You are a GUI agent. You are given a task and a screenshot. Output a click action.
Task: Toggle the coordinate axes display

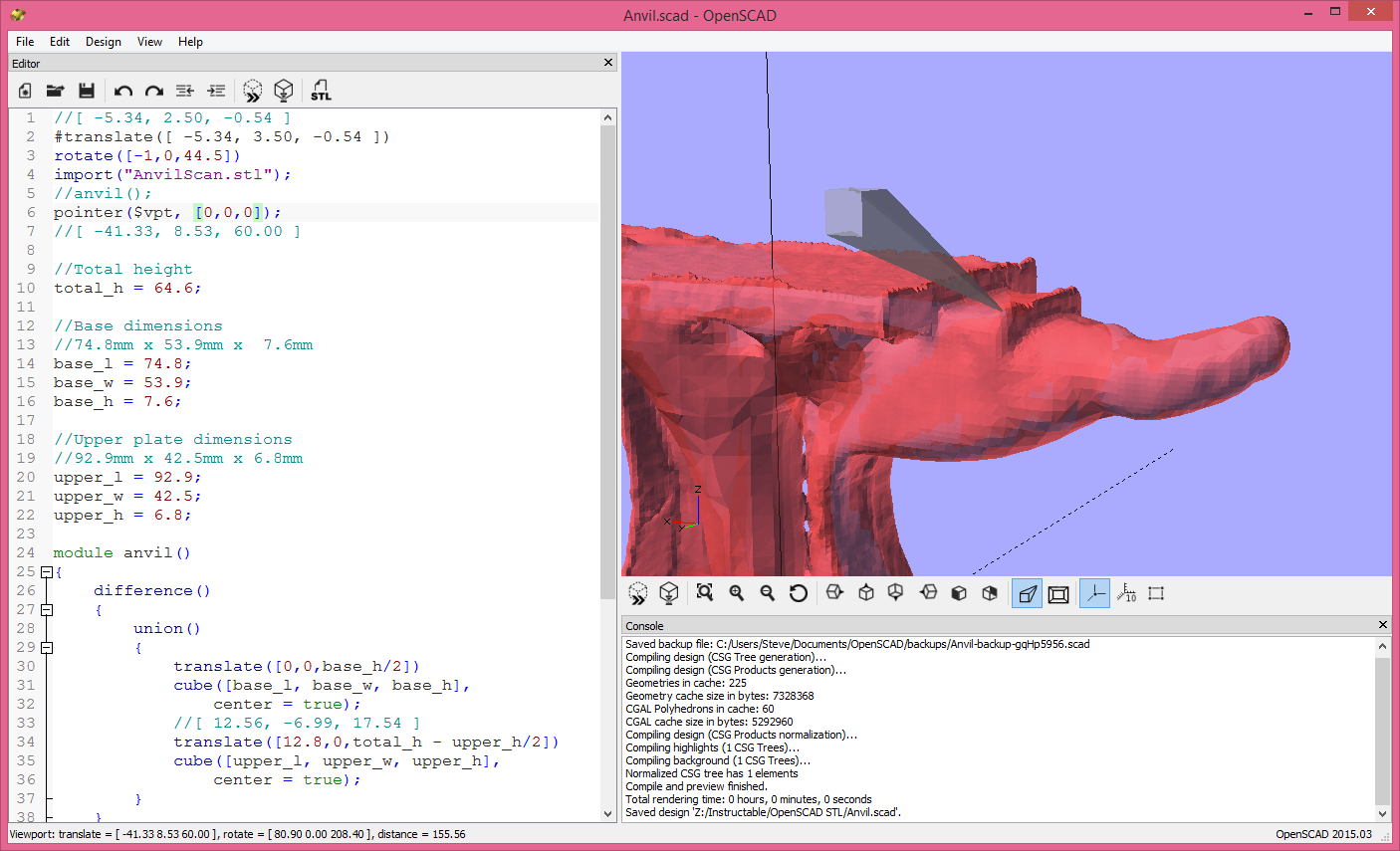(x=1094, y=592)
